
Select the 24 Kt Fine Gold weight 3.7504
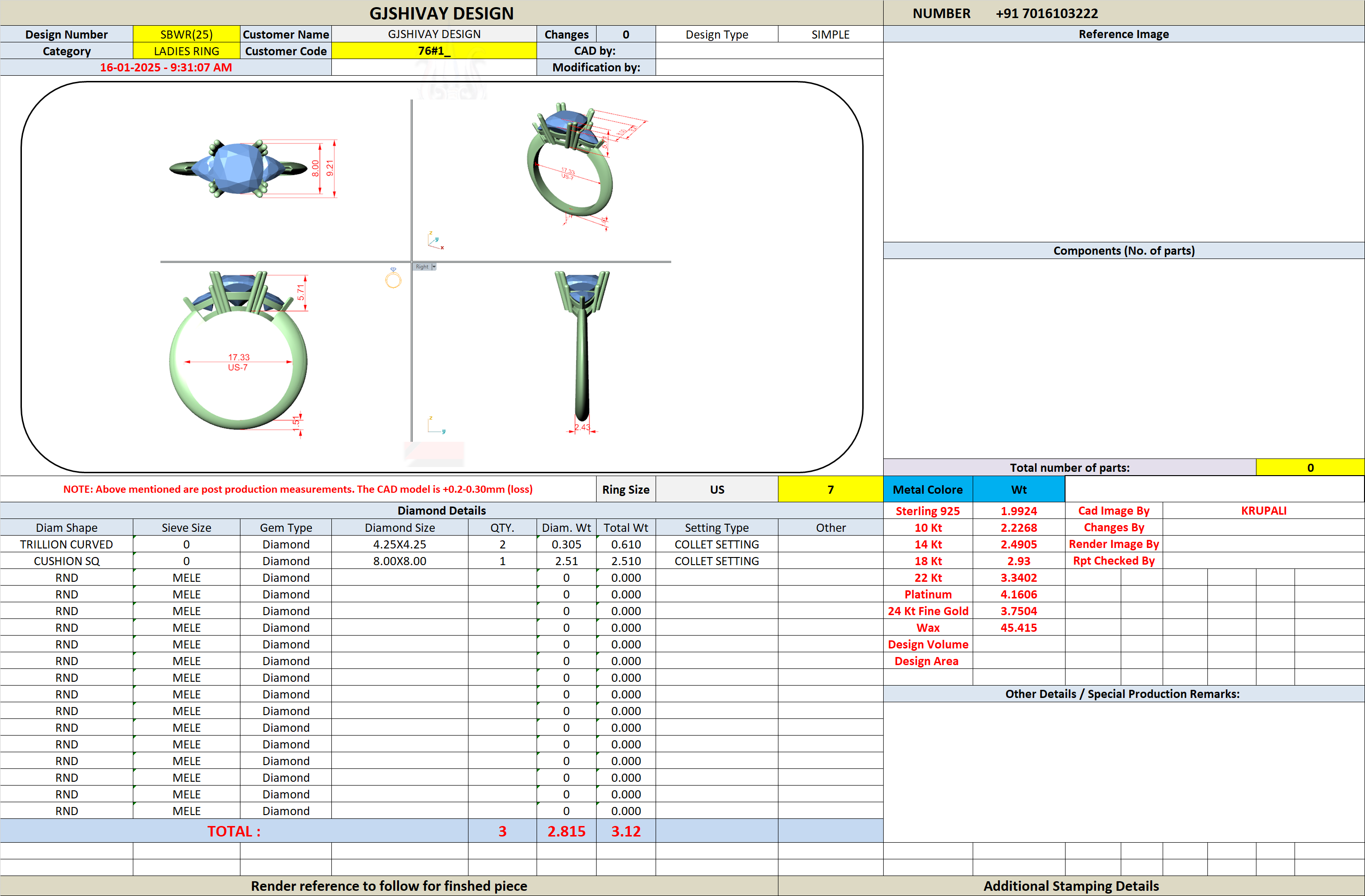(x=1018, y=611)
